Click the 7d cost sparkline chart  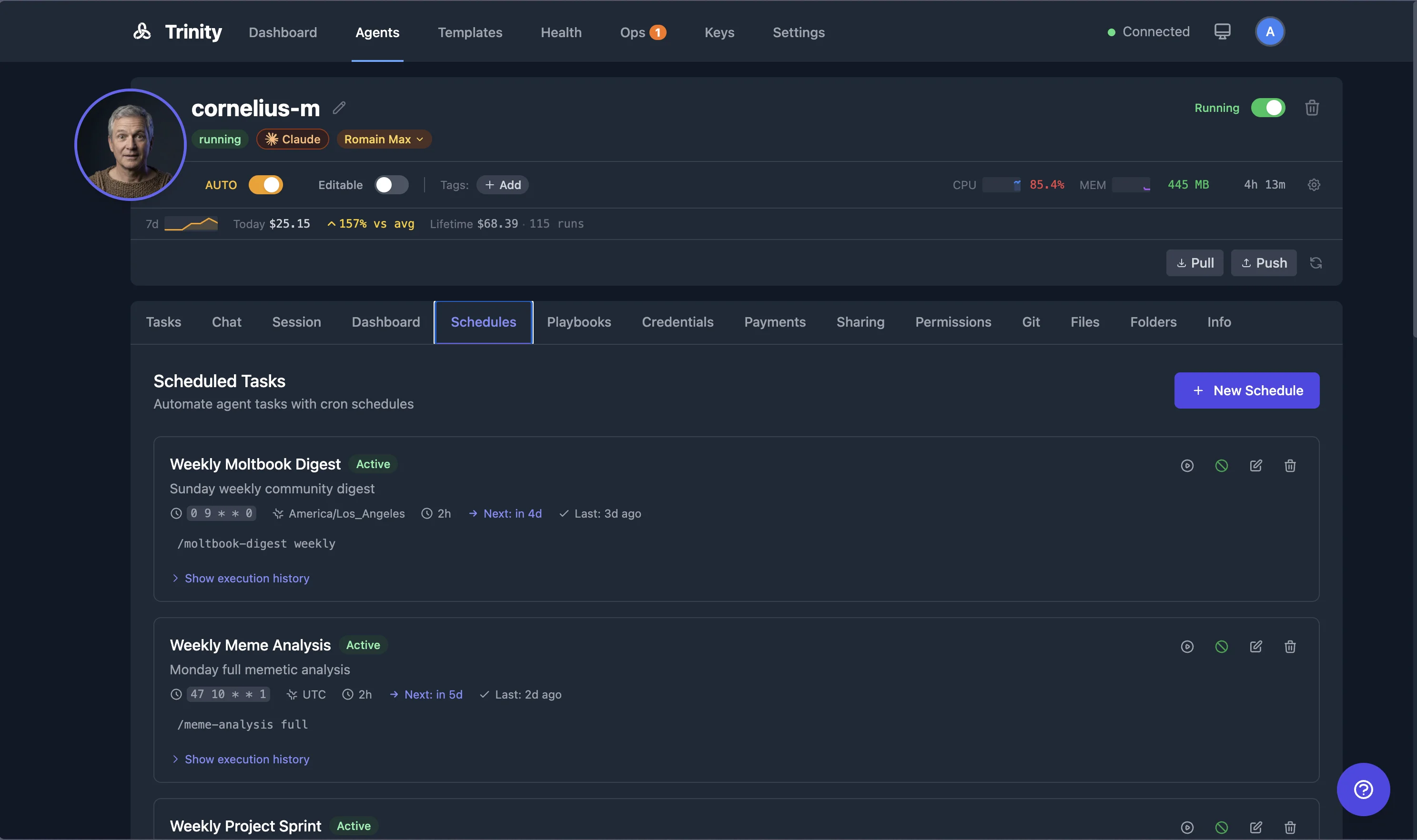click(191, 224)
